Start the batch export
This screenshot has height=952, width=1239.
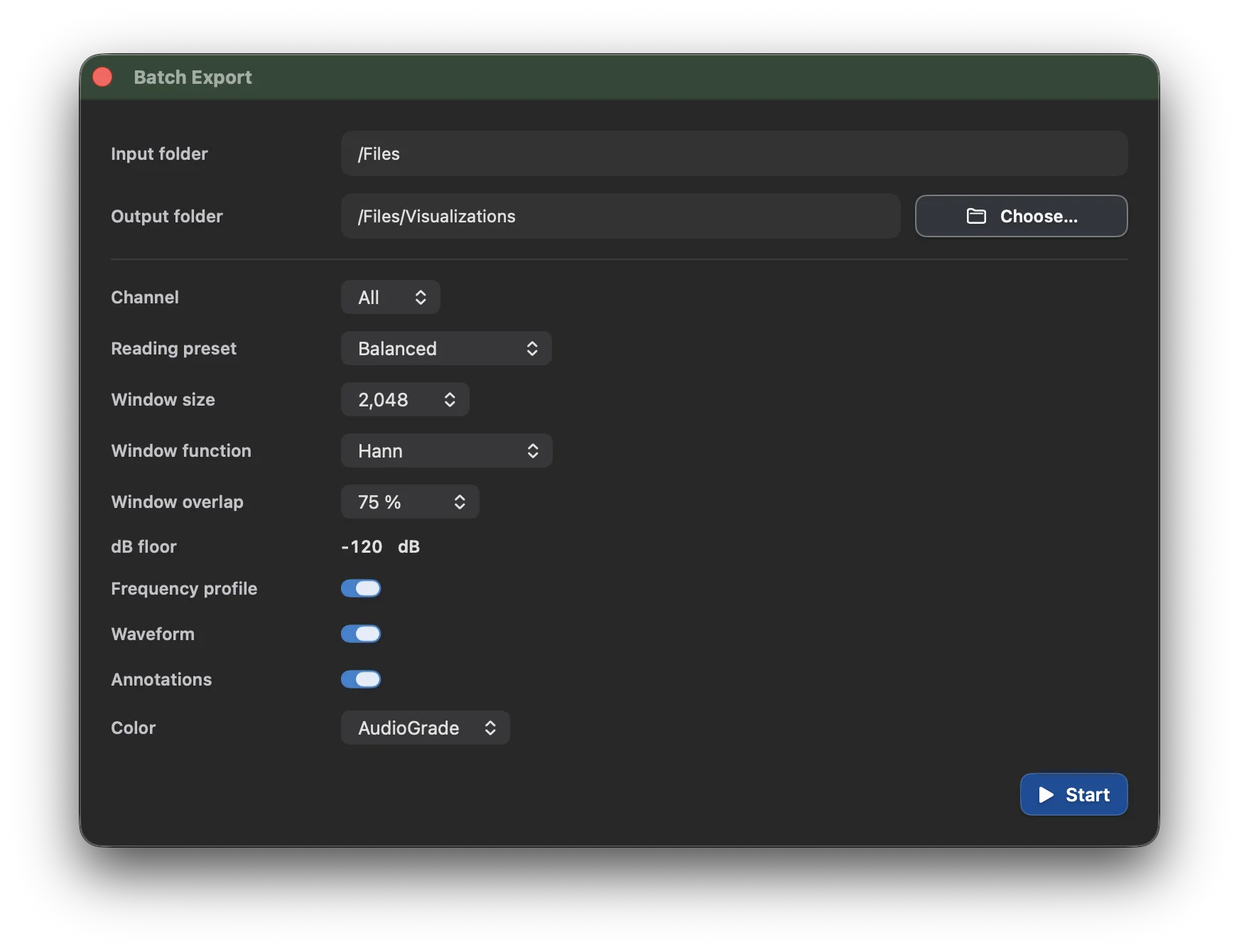tap(1073, 794)
